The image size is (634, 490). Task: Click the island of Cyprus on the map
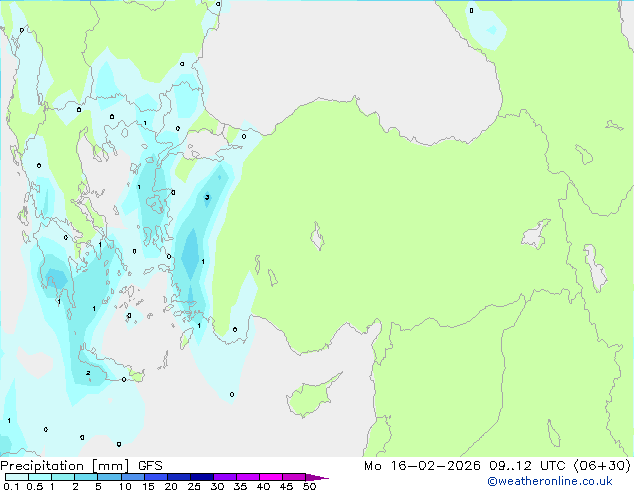pos(309,398)
